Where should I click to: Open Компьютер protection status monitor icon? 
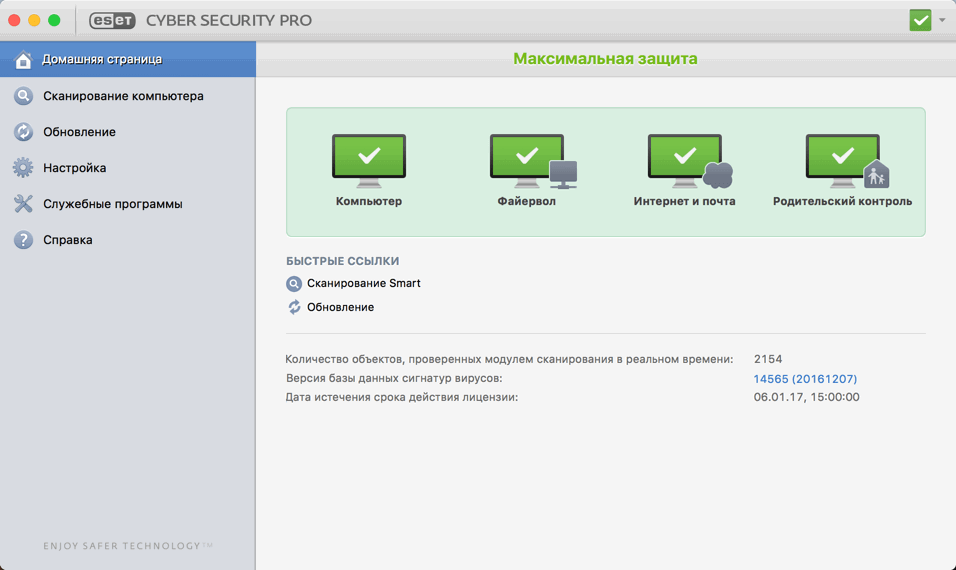click(369, 161)
